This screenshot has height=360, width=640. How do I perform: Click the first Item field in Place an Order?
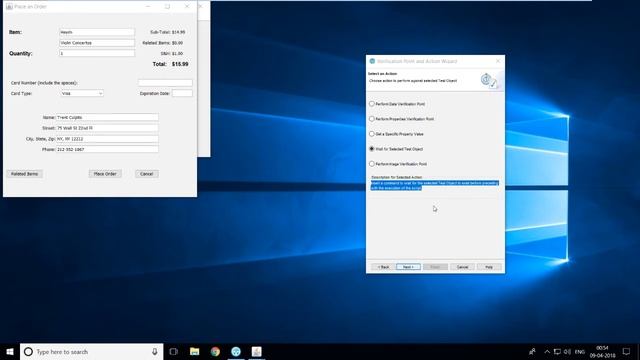[x=97, y=32]
